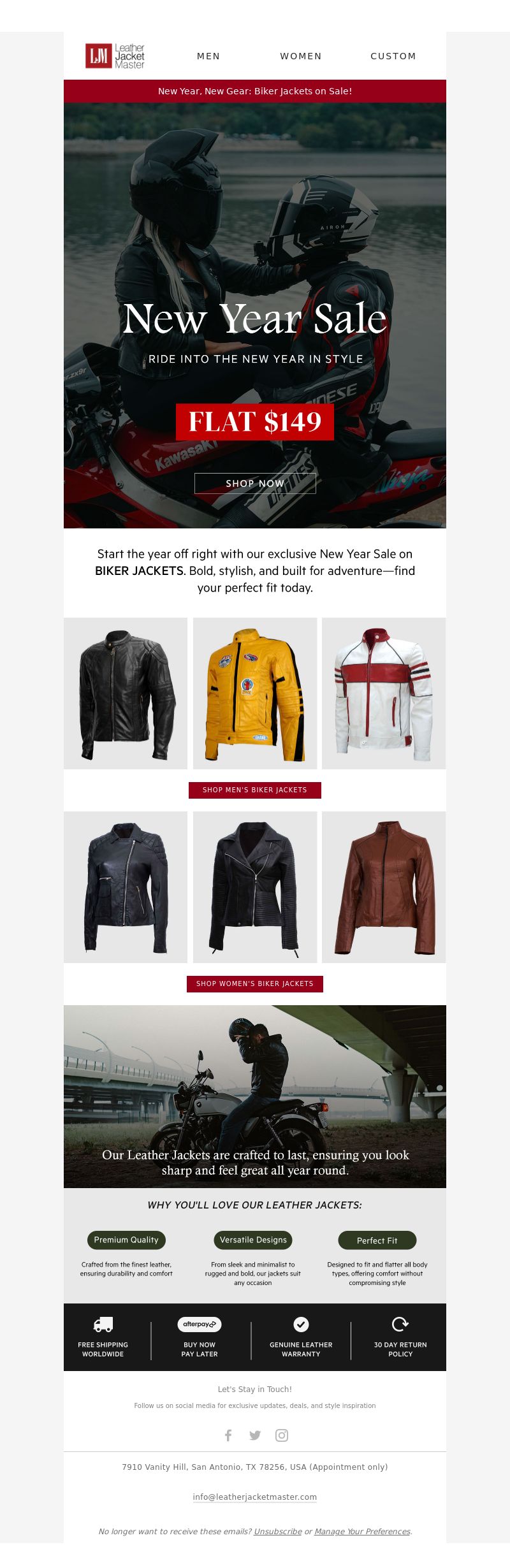The image size is (510, 1568).
Task: Open the Instagram social icon
Action: [282, 1435]
